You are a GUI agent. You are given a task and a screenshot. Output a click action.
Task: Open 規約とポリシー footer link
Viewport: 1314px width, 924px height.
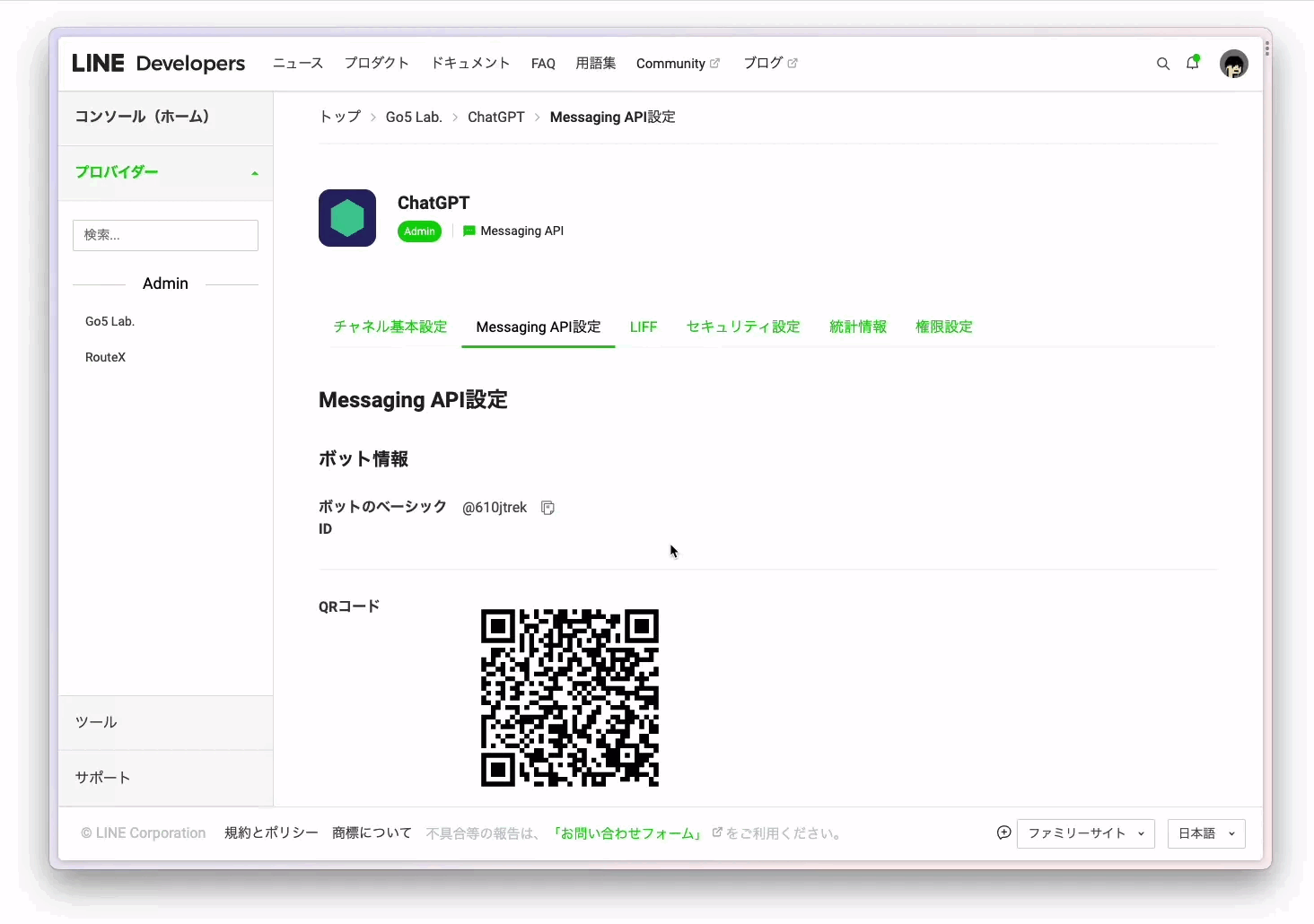271,832
